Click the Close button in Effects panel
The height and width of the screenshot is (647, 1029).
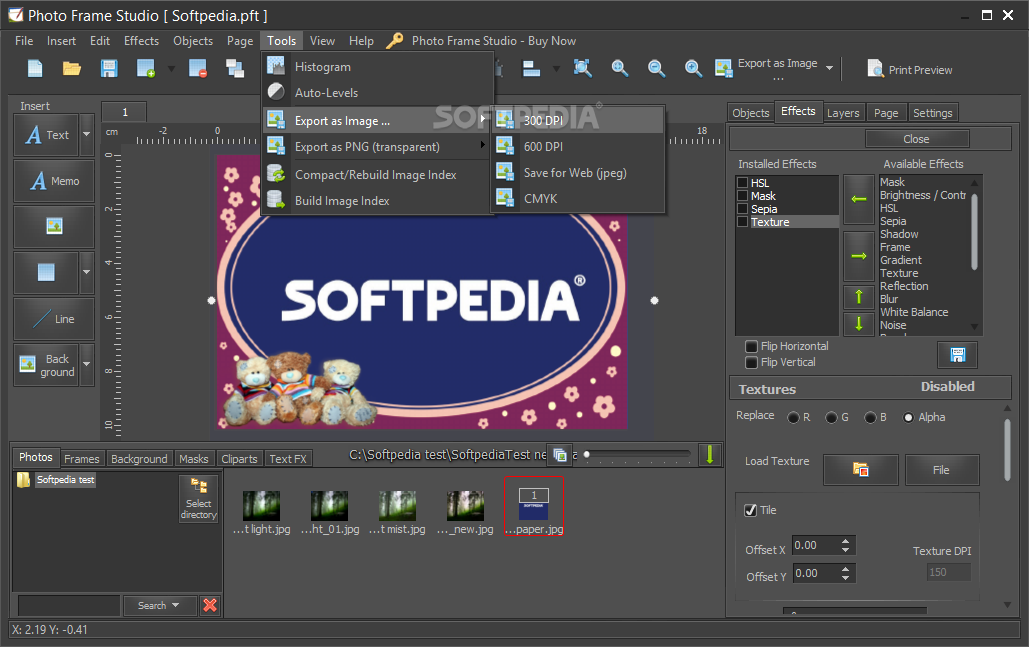click(916, 139)
